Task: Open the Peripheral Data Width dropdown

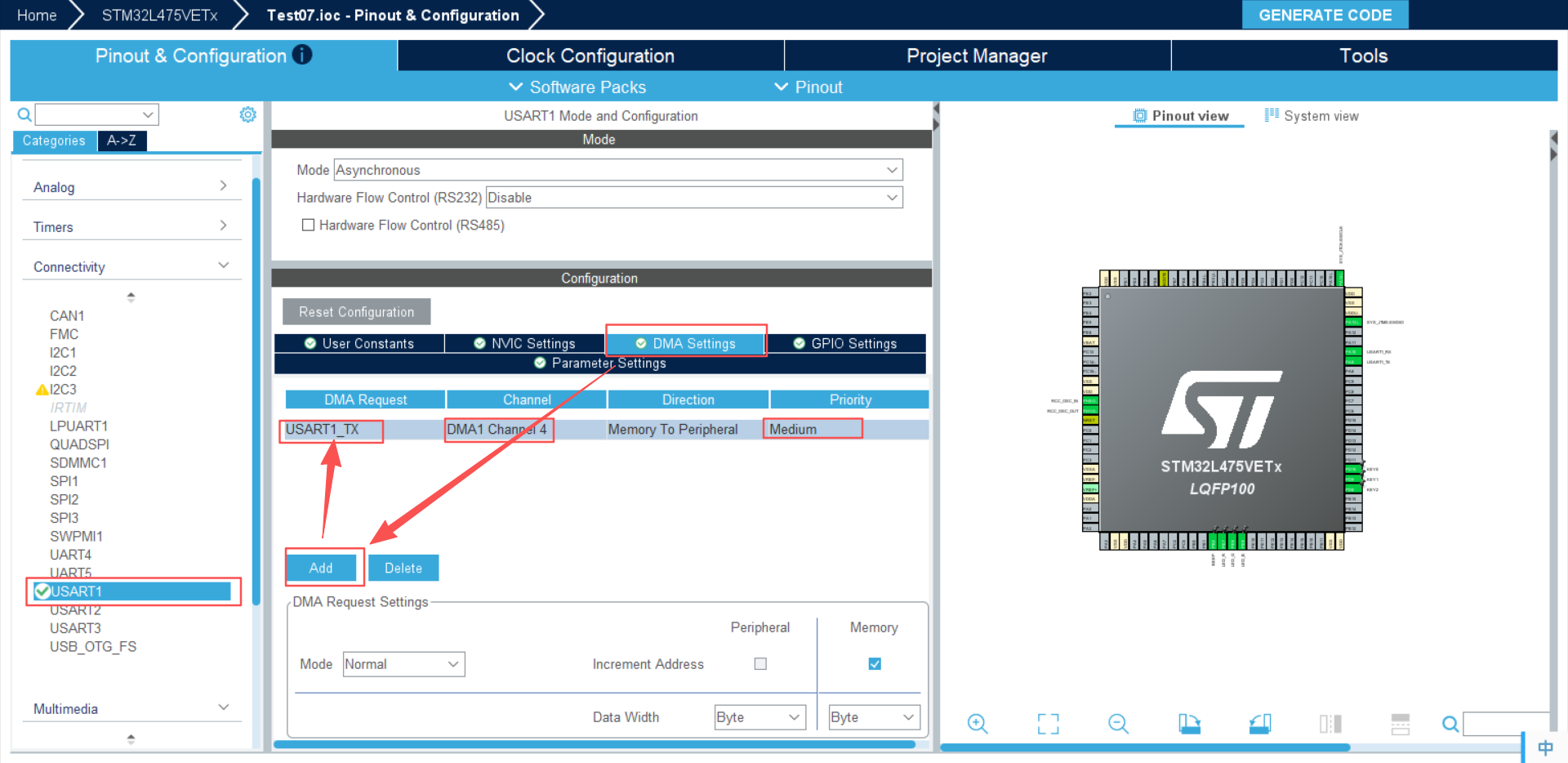Action: click(759, 717)
